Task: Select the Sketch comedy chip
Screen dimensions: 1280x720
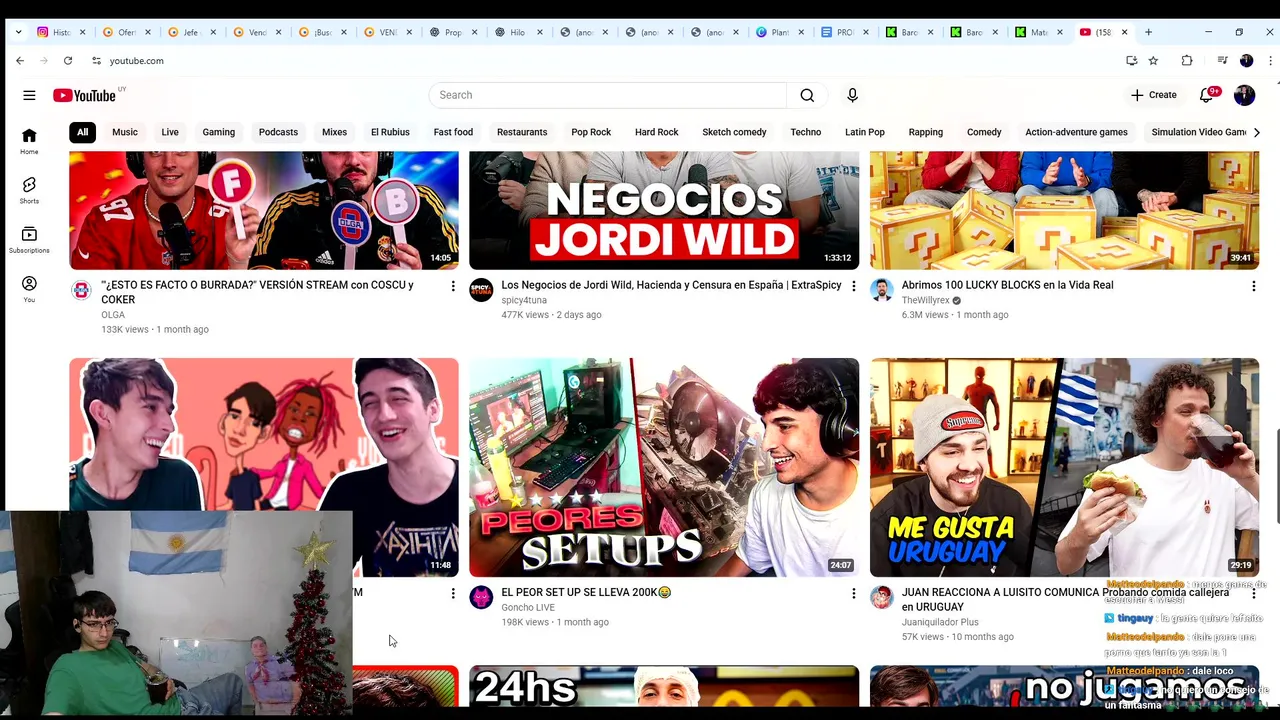Action: click(734, 132)
